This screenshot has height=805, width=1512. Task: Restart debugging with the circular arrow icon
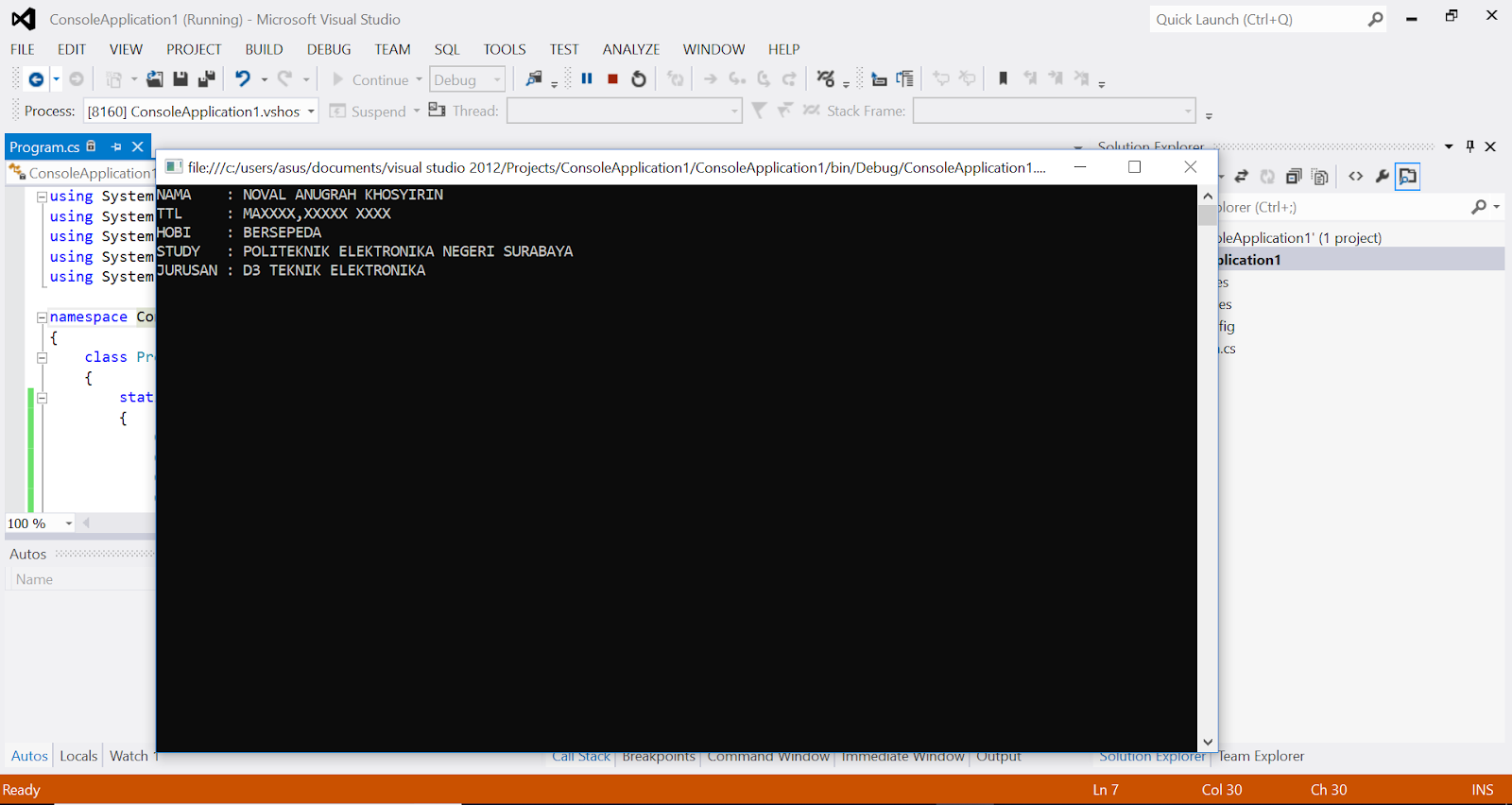(x=639, y=79)
